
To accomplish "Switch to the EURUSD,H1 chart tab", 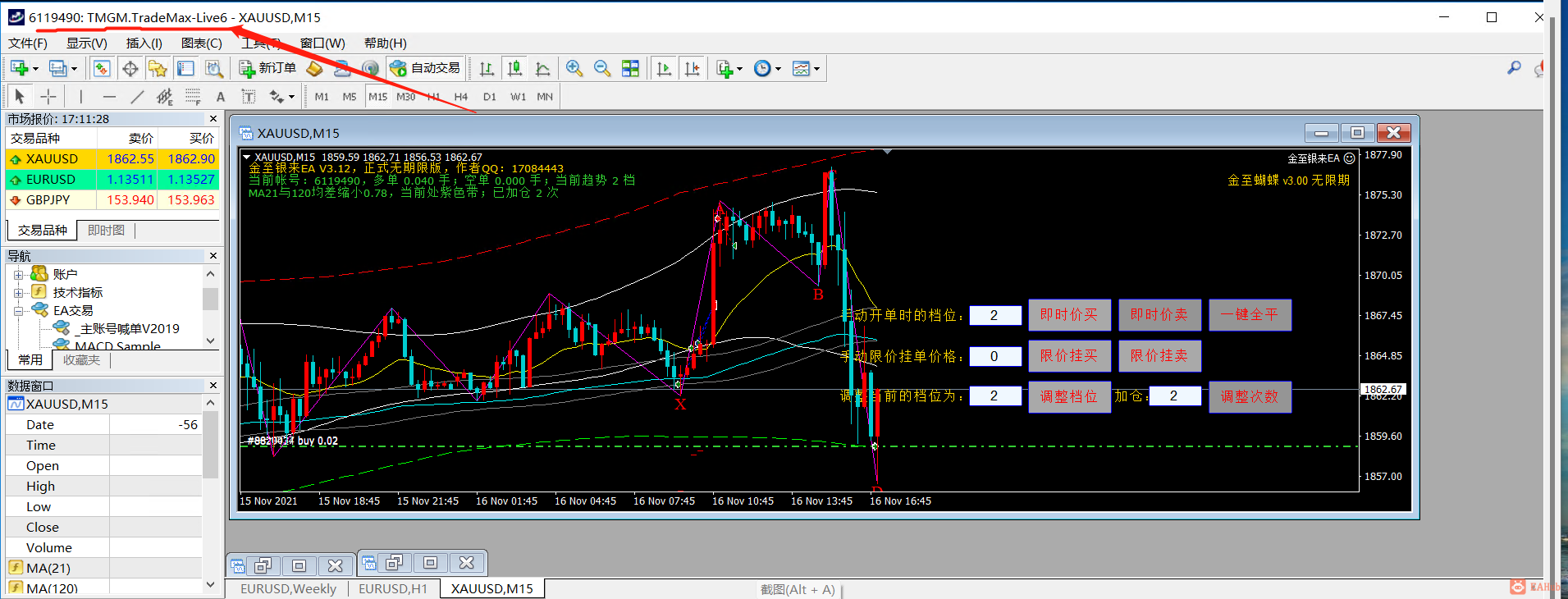I will (x=393, y=588).
